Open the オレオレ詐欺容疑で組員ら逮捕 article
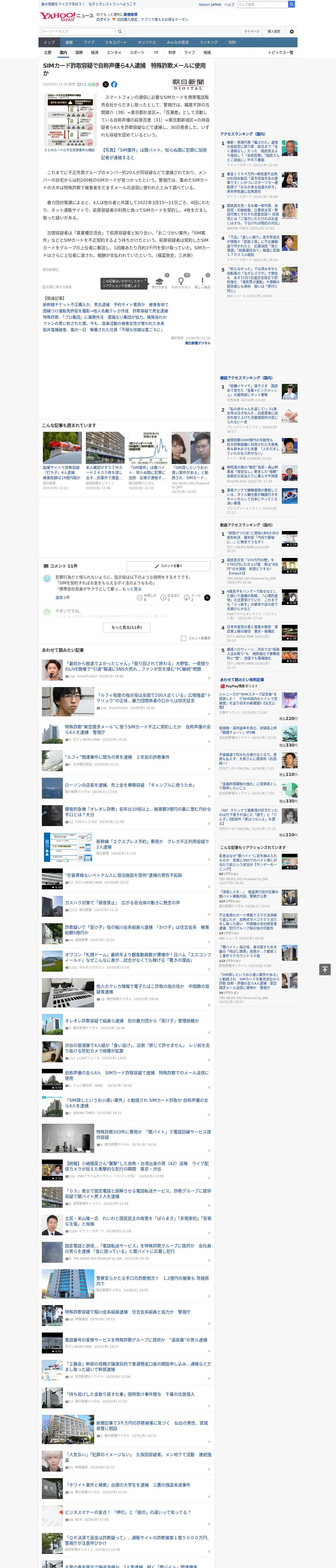 point(132,1021)
